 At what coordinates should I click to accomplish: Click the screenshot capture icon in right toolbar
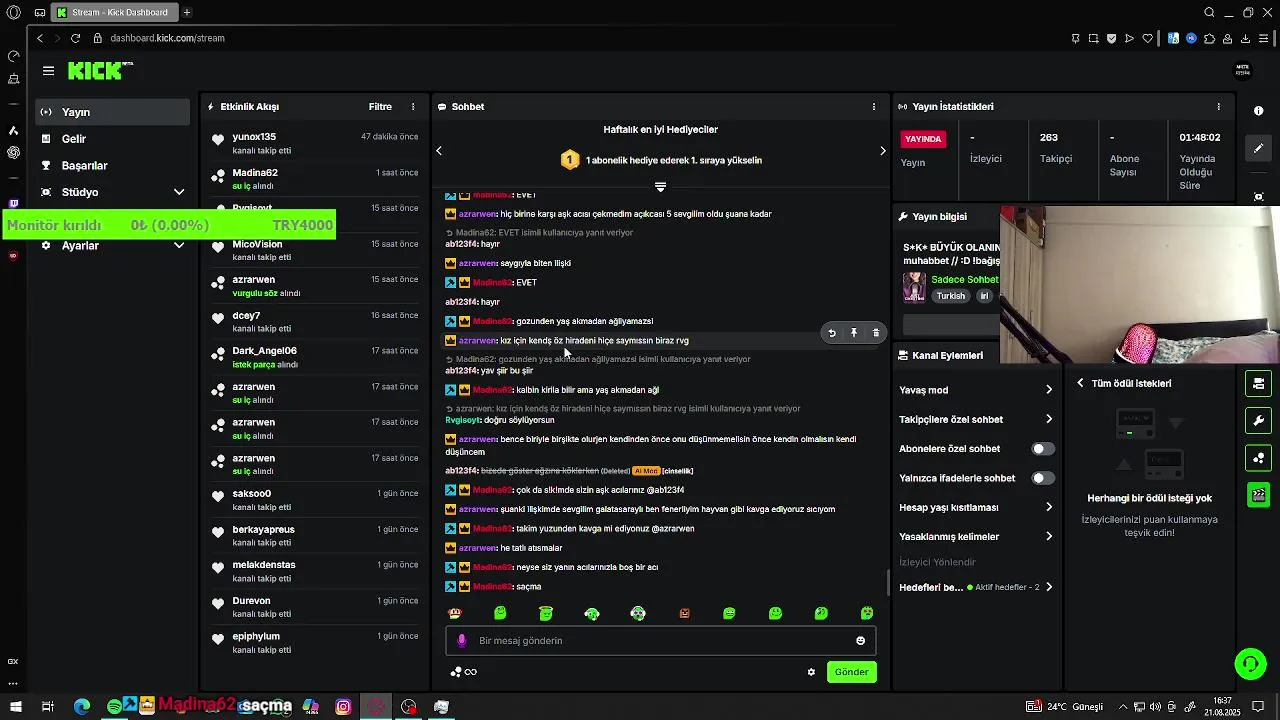pos(1258,197)
